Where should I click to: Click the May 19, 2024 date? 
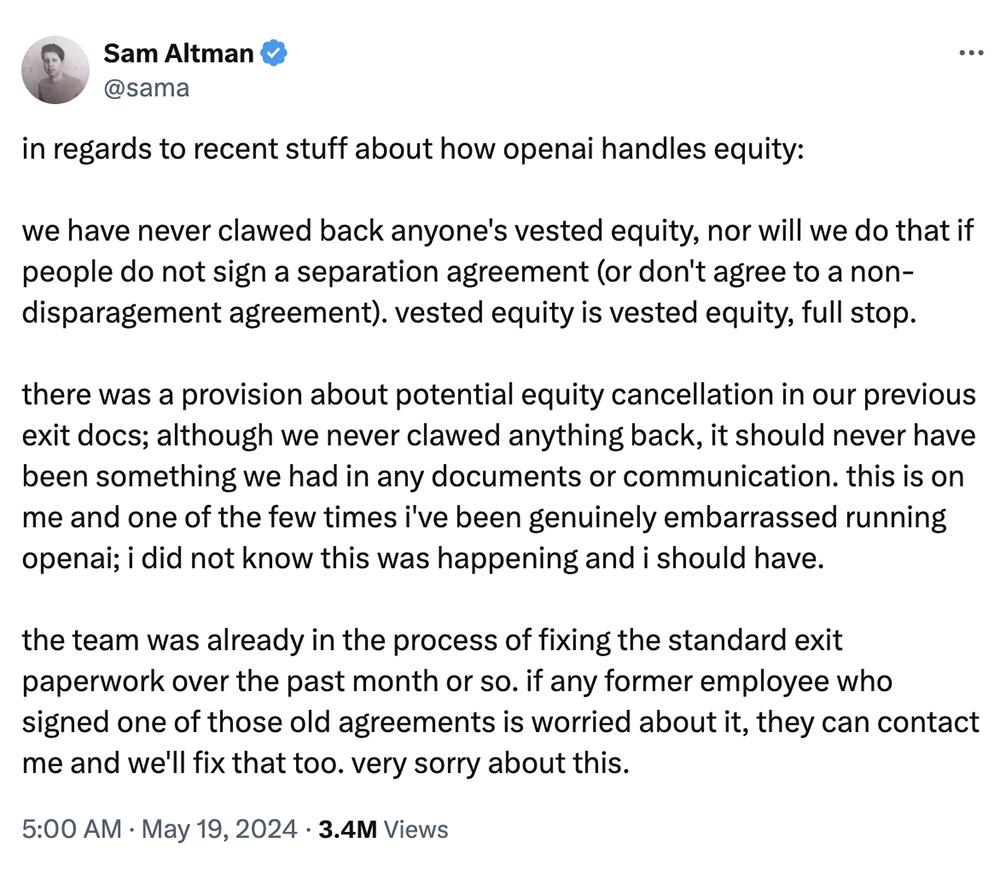pos(219,829)
